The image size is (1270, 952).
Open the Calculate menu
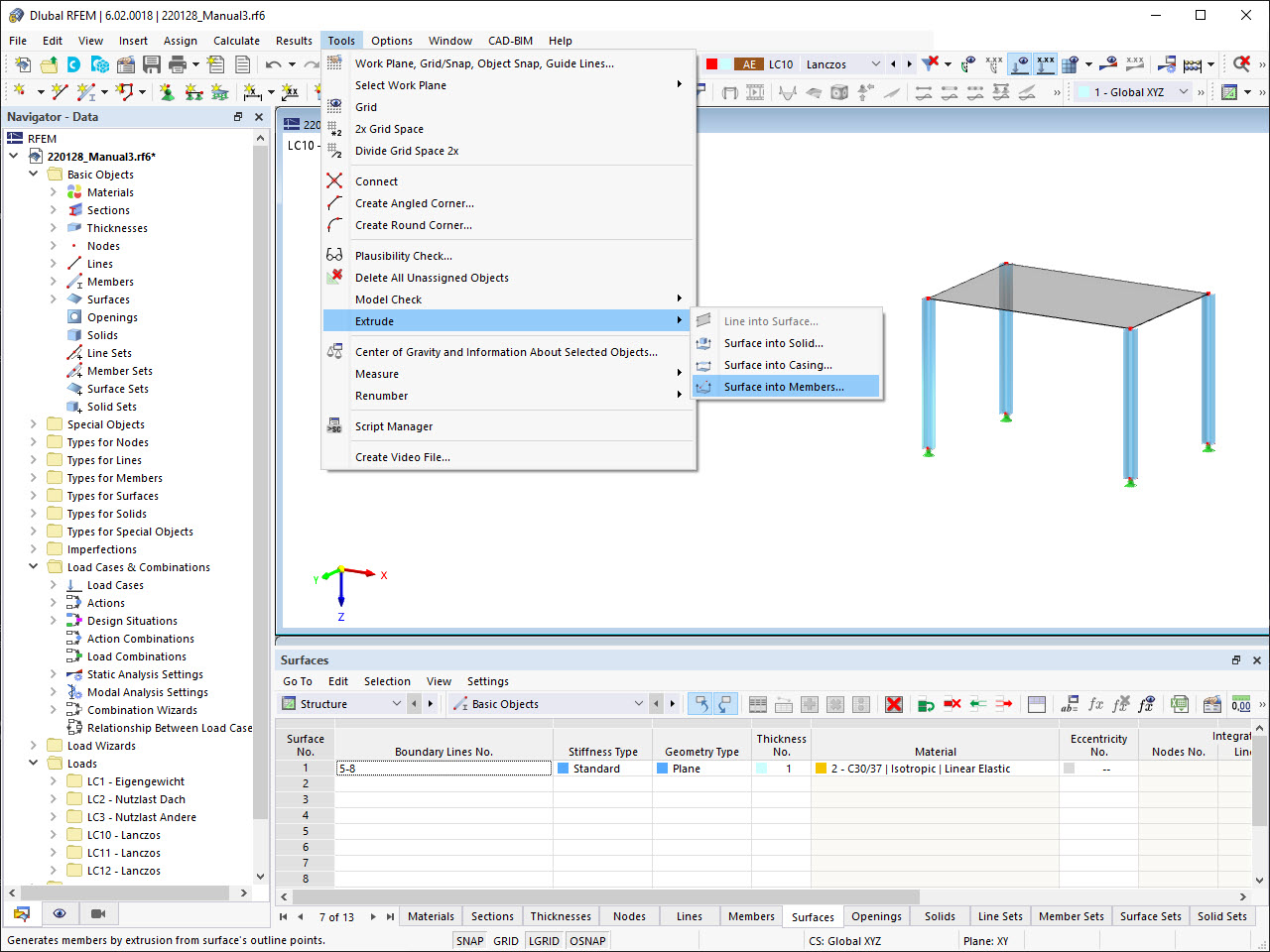[236, 41]
